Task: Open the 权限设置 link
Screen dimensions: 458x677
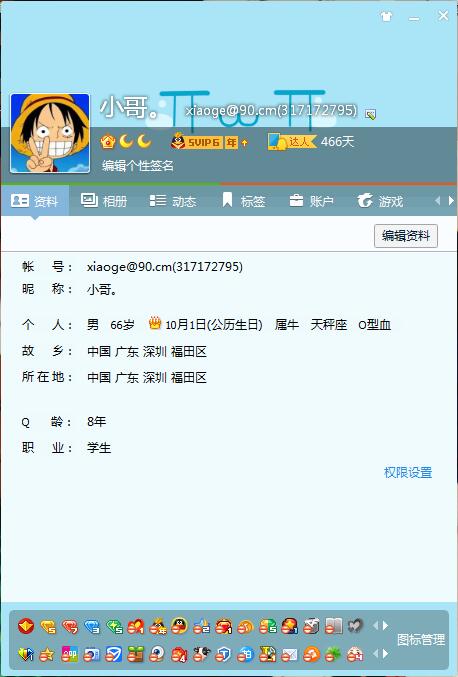Action: point(408,472)
